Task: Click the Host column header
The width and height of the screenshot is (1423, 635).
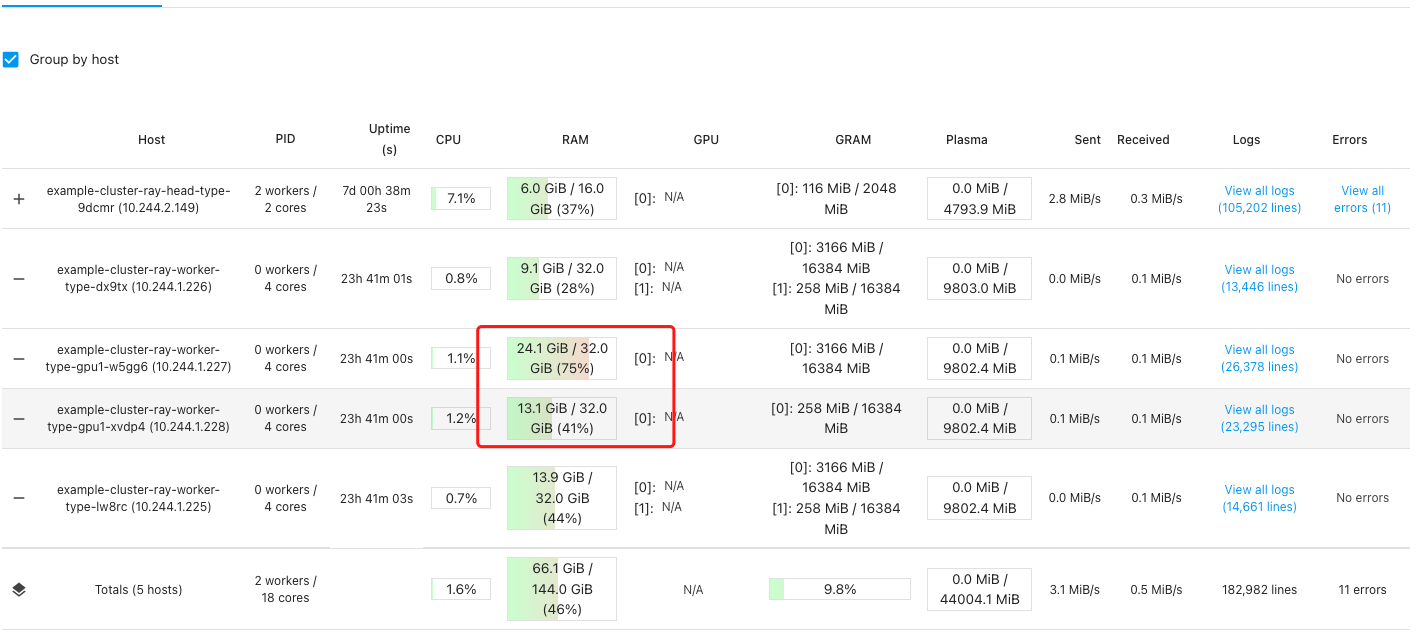Action: [x=152, y=140]
